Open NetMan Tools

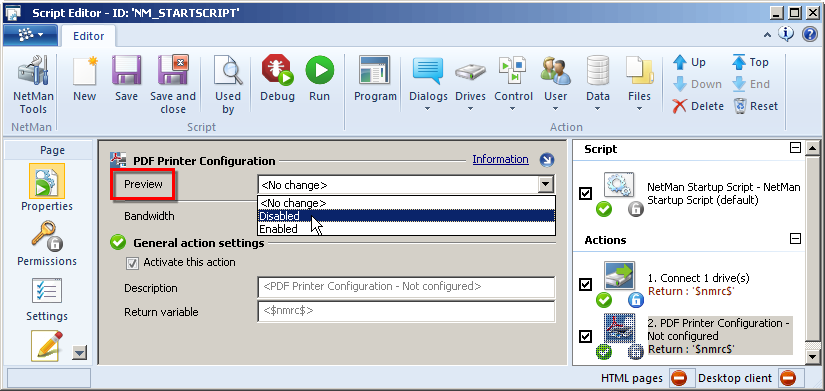point(33,85)
